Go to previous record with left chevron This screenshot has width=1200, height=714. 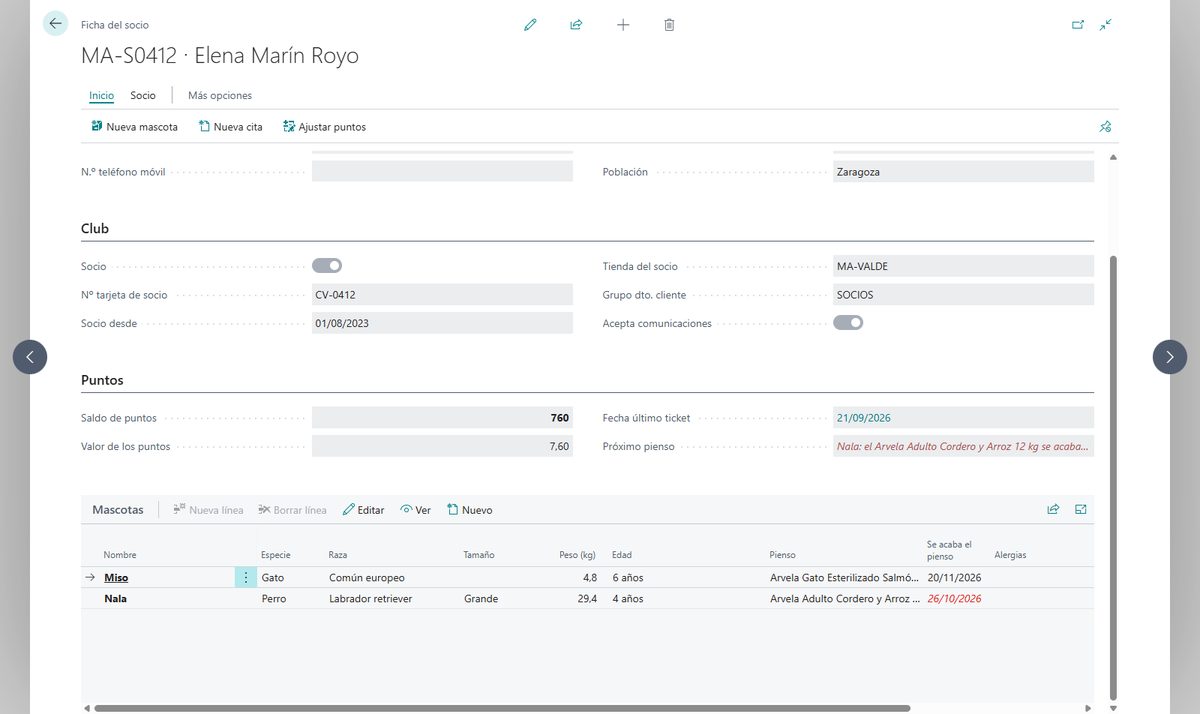(30, 357)
